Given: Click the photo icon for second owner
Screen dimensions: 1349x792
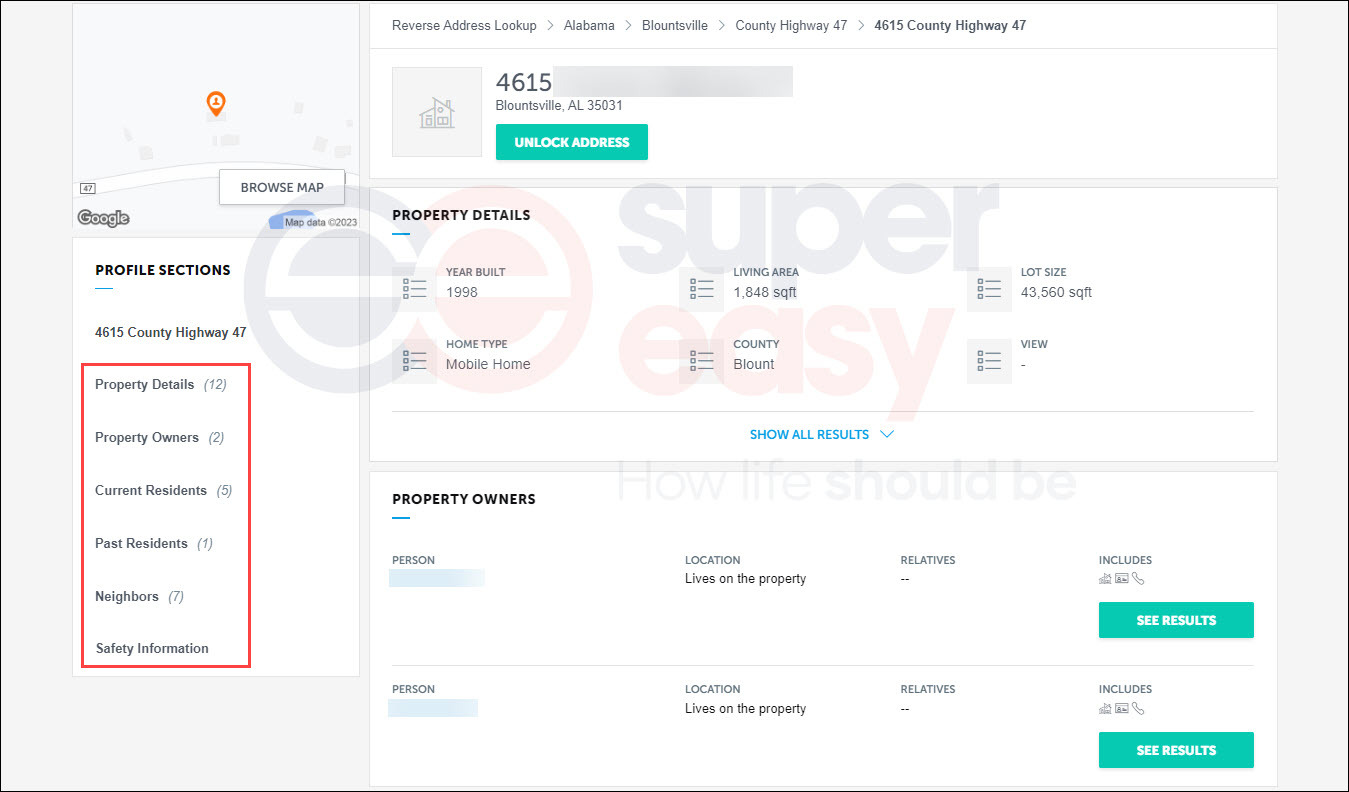Looking at the screenshot, I should coord(1122,708).
